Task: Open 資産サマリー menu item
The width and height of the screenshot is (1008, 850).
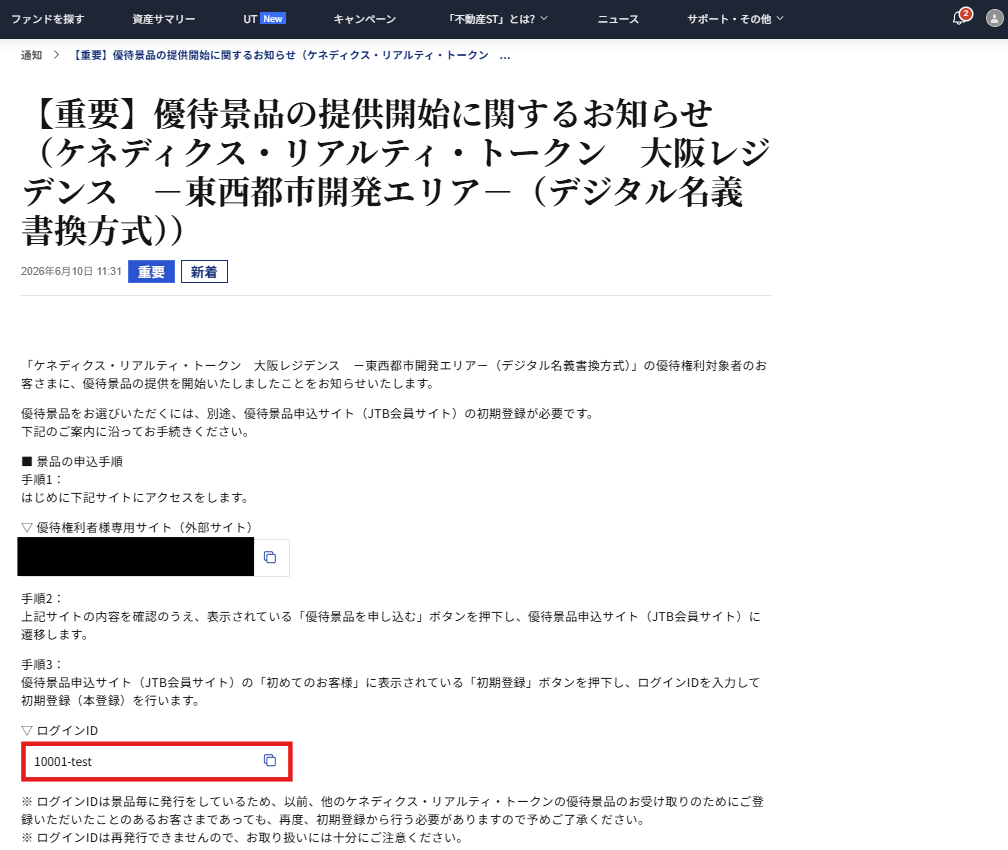Action: pos(164,19)
